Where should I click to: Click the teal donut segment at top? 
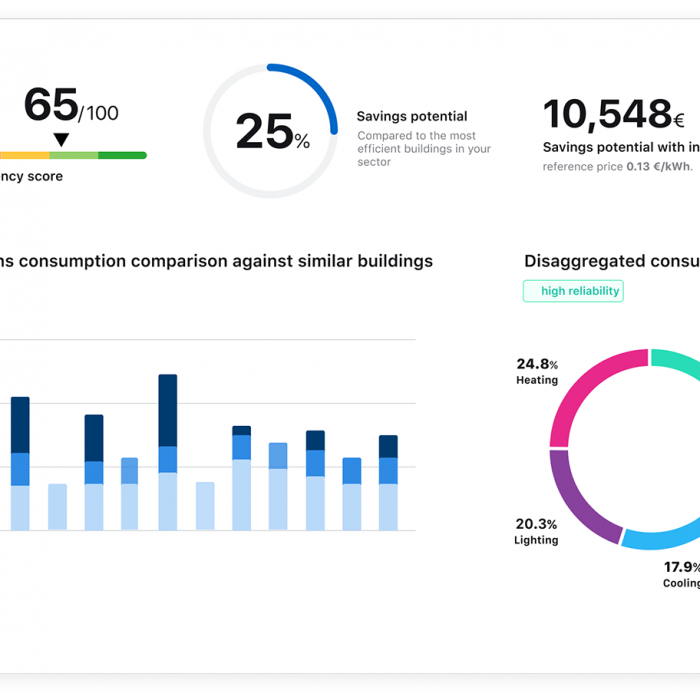click(675, 362)
